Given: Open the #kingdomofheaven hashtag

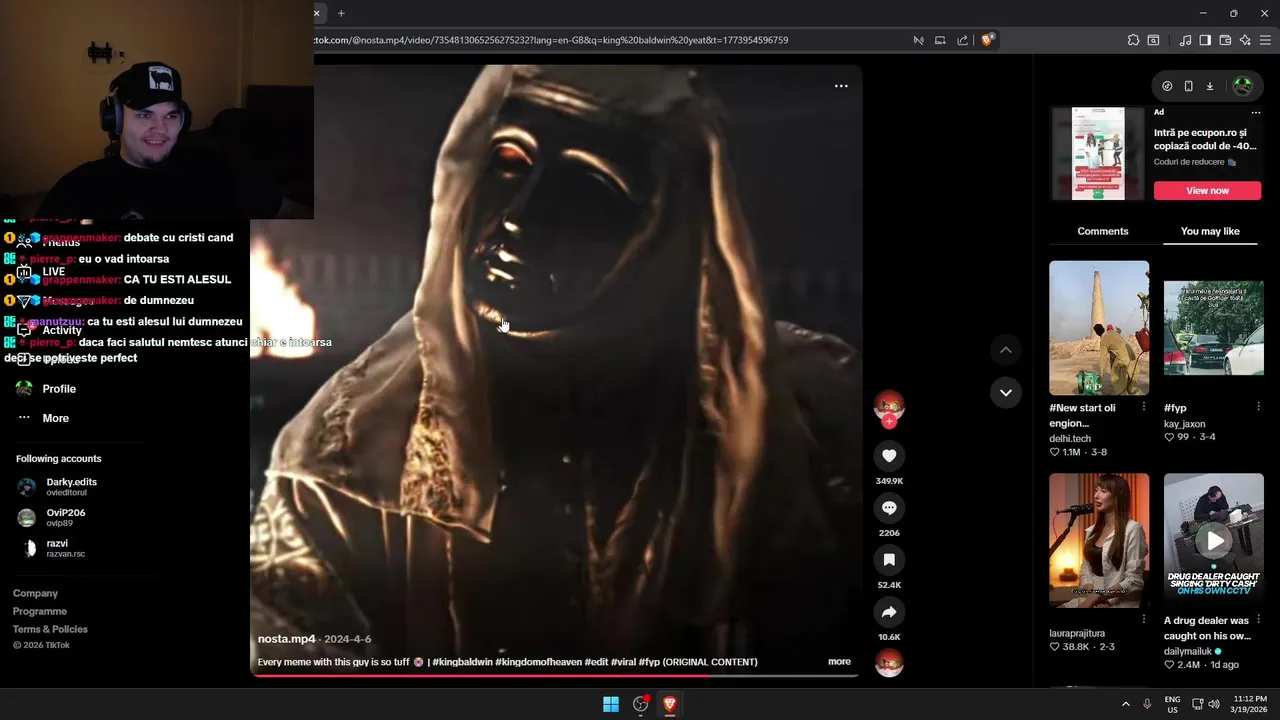Looking at the screenshot, I should pyautogui.click(x=538, y=662).
